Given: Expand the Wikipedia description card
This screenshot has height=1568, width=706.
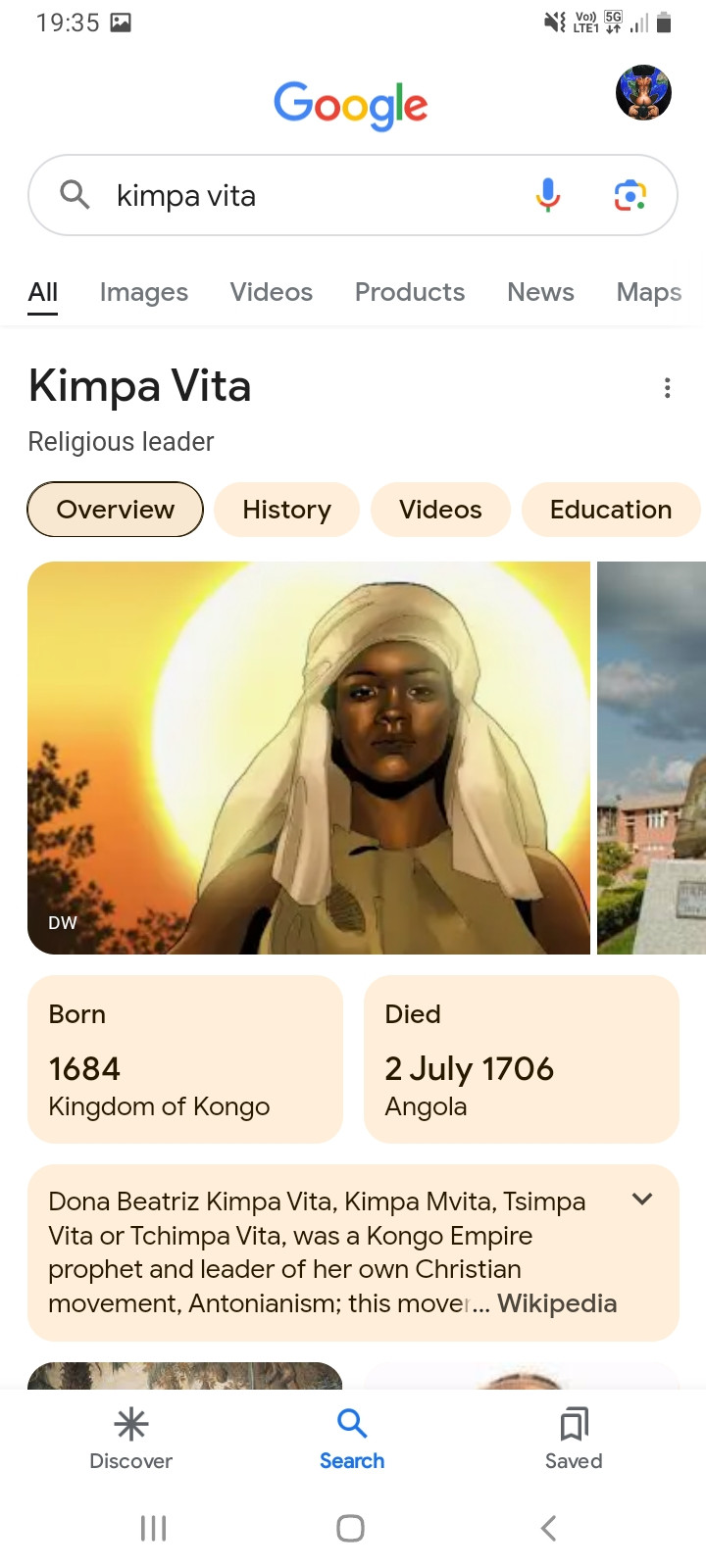Looking at the screenshot, I should click(x=642, y=1200).
